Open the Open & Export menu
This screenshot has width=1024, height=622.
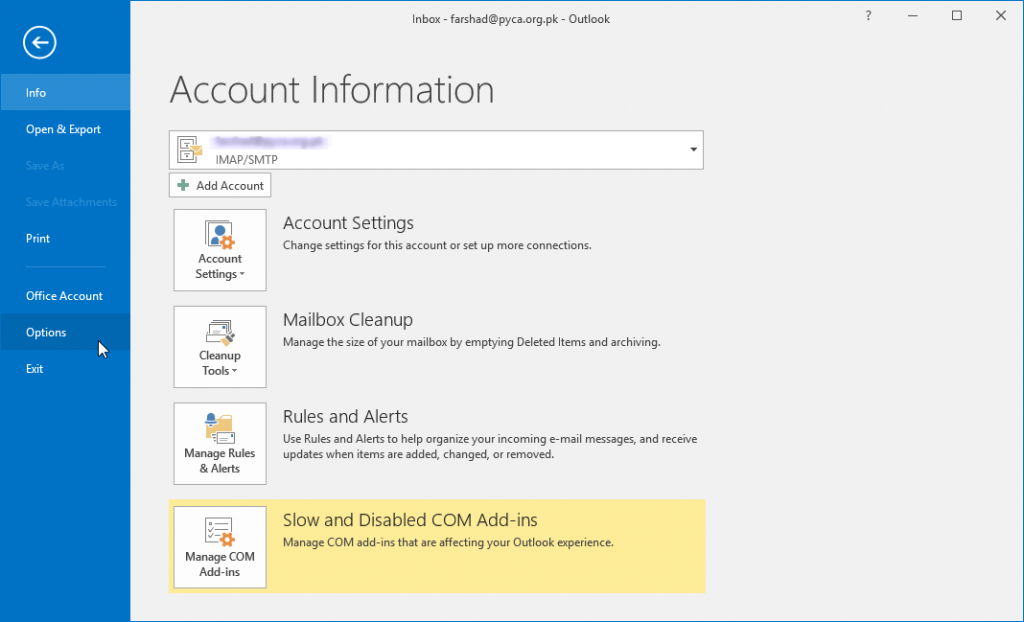click(x=63, y=129)
